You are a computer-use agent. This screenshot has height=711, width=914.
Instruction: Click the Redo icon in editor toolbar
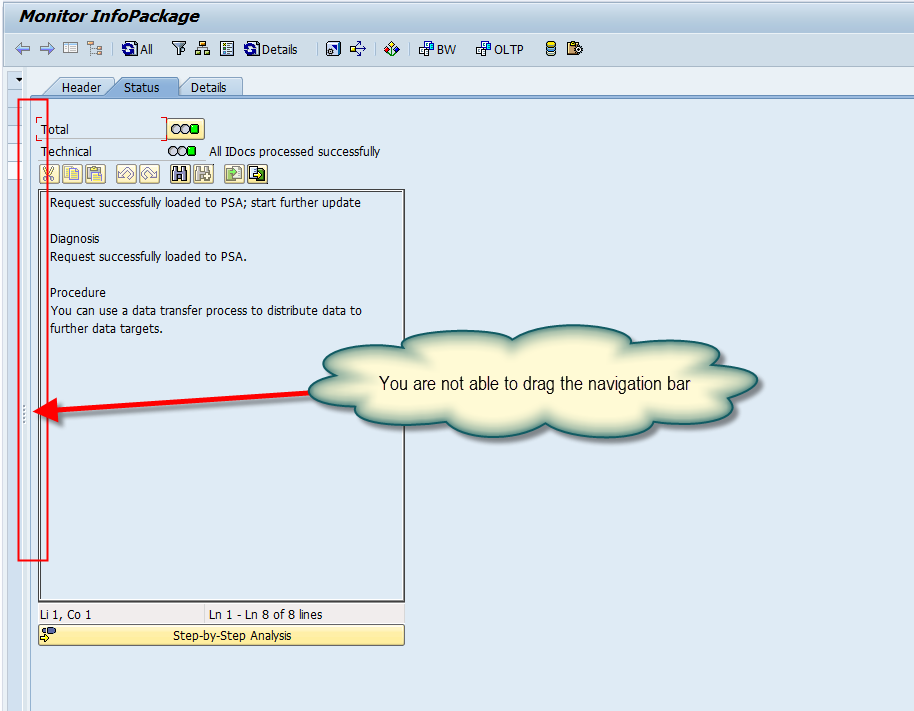[150, 174]
